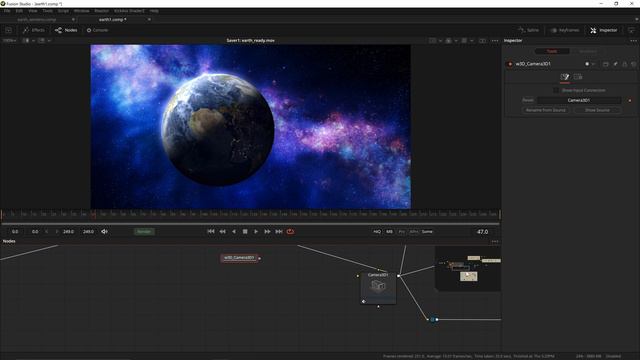Mute the audio speaker icon
This screenshot has width=640, height=360.
click(x=104, y=231)
